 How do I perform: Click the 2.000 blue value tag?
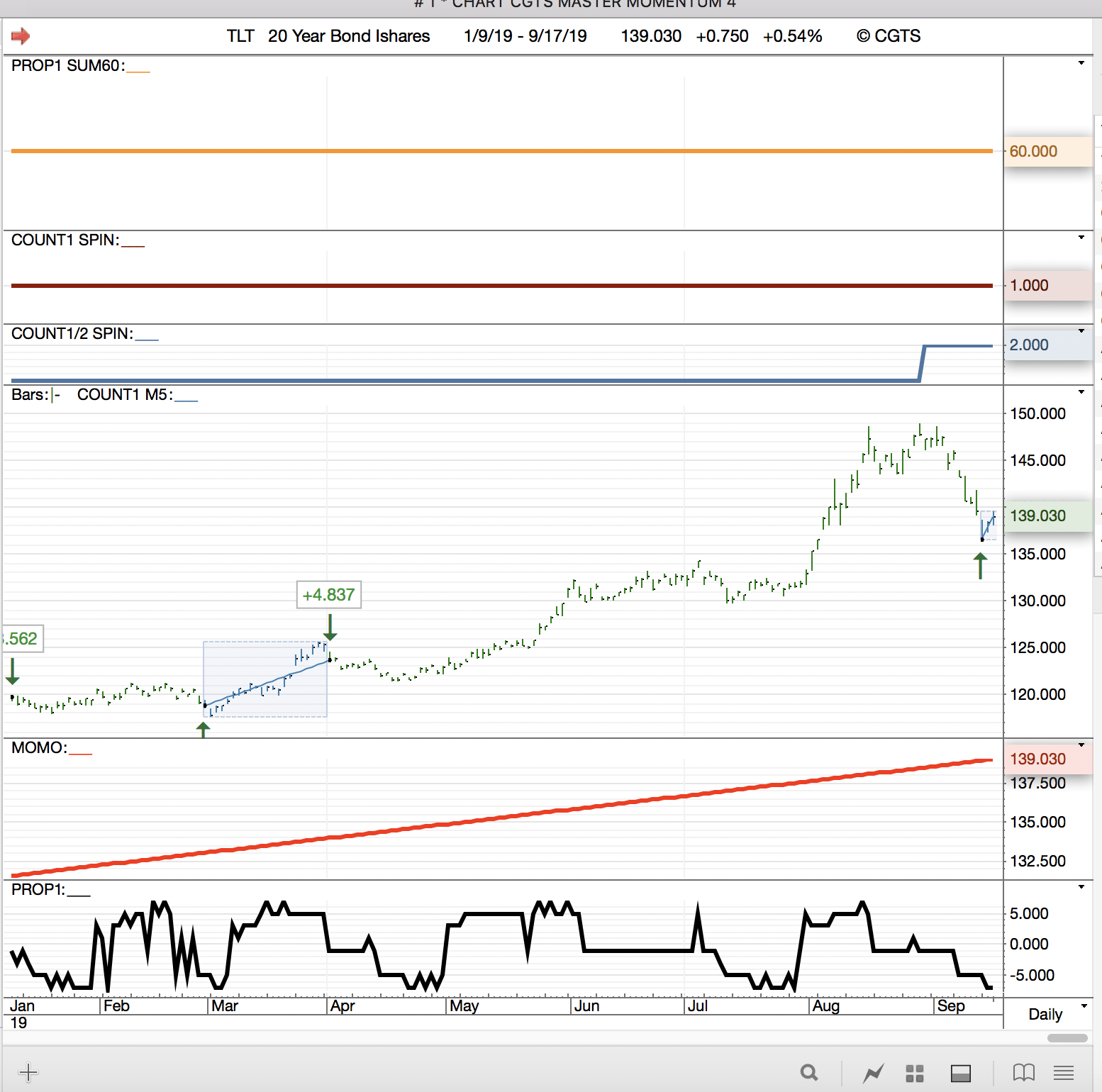(1047, 345)
